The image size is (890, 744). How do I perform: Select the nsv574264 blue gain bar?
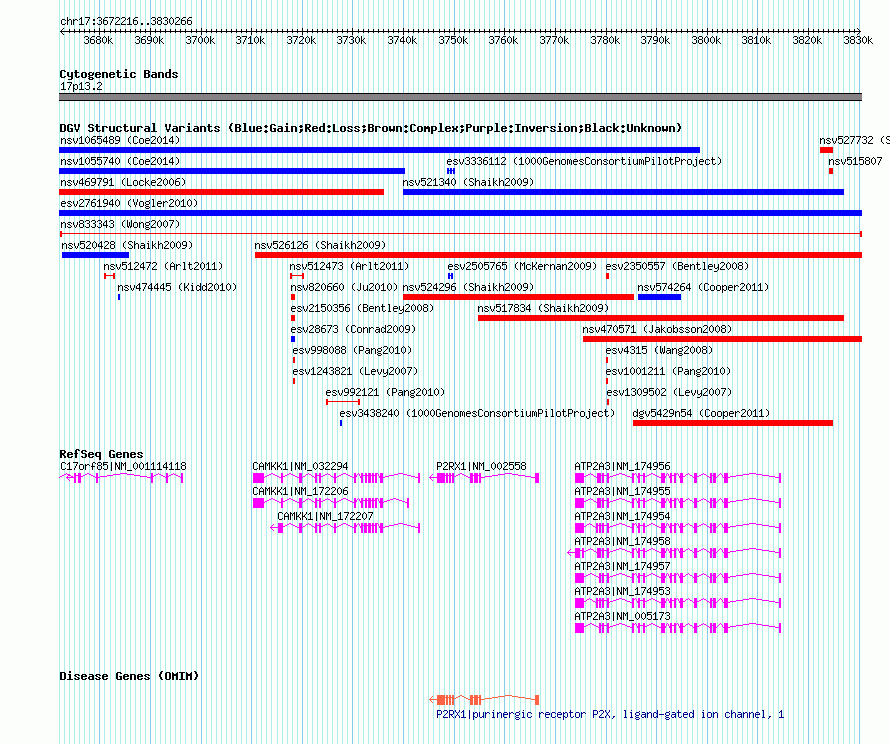point(659,297)
